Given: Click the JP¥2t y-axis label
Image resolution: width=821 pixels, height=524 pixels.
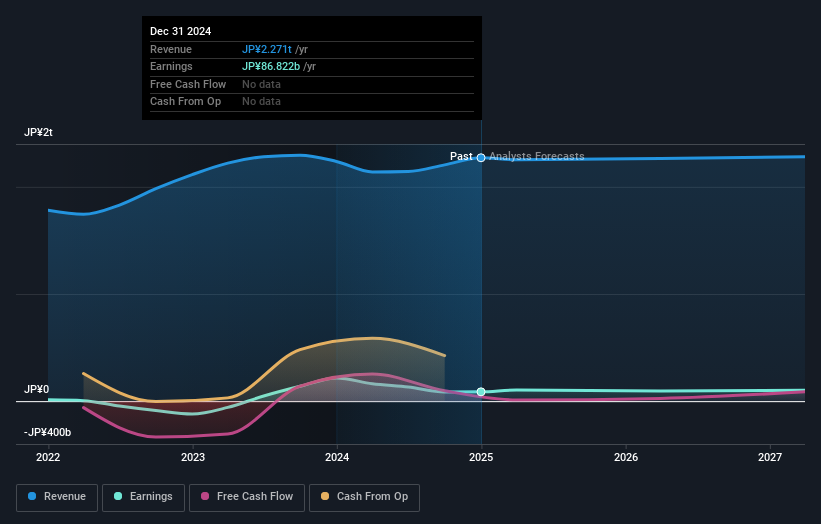Looking at the screenshot, I should coord(38,132).
